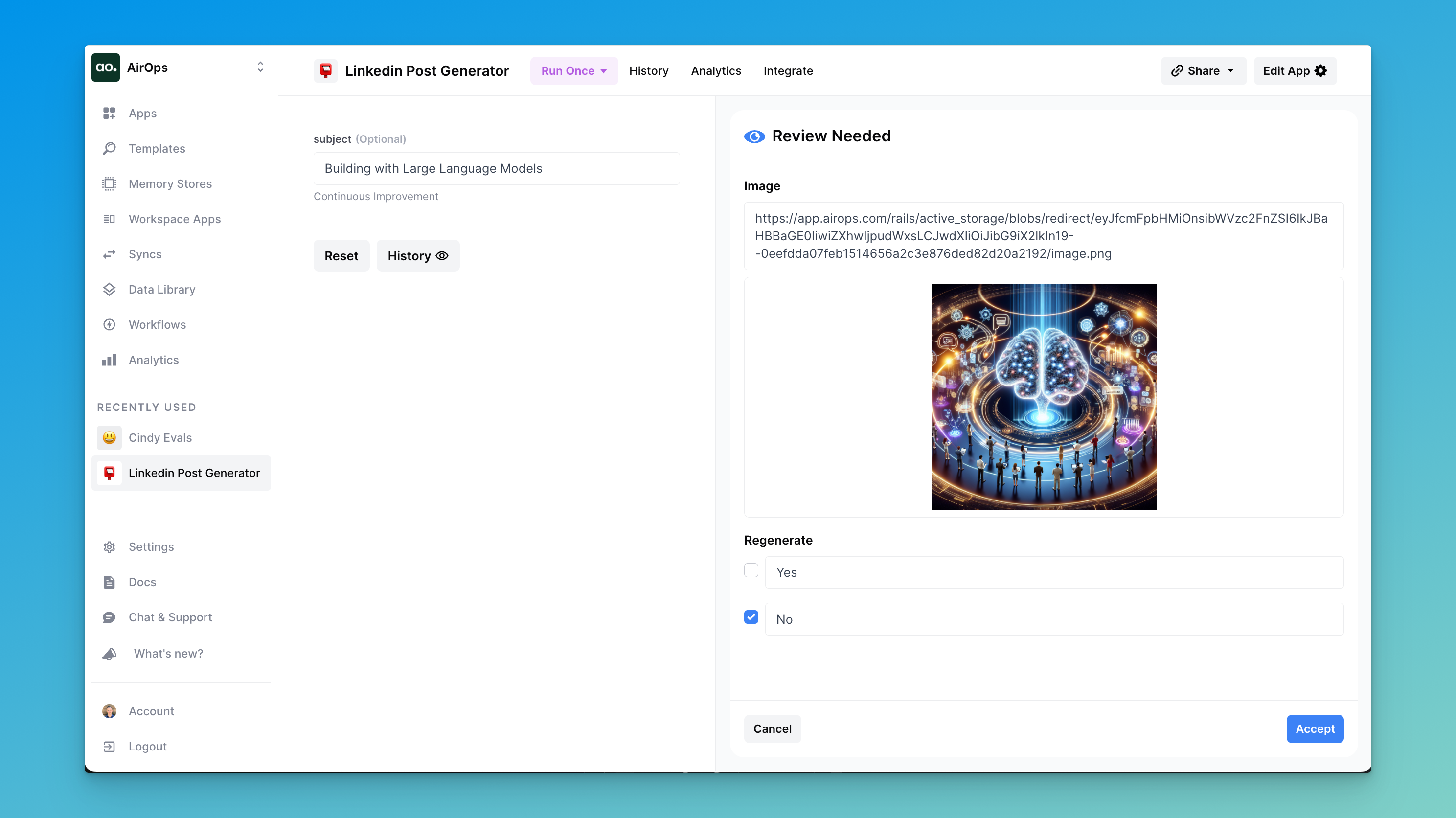Viewport: 1456px width, 818px height.
Task: Expand the AirOps workspace switcher
Action: pyautogui.click(x=260, y=68)
